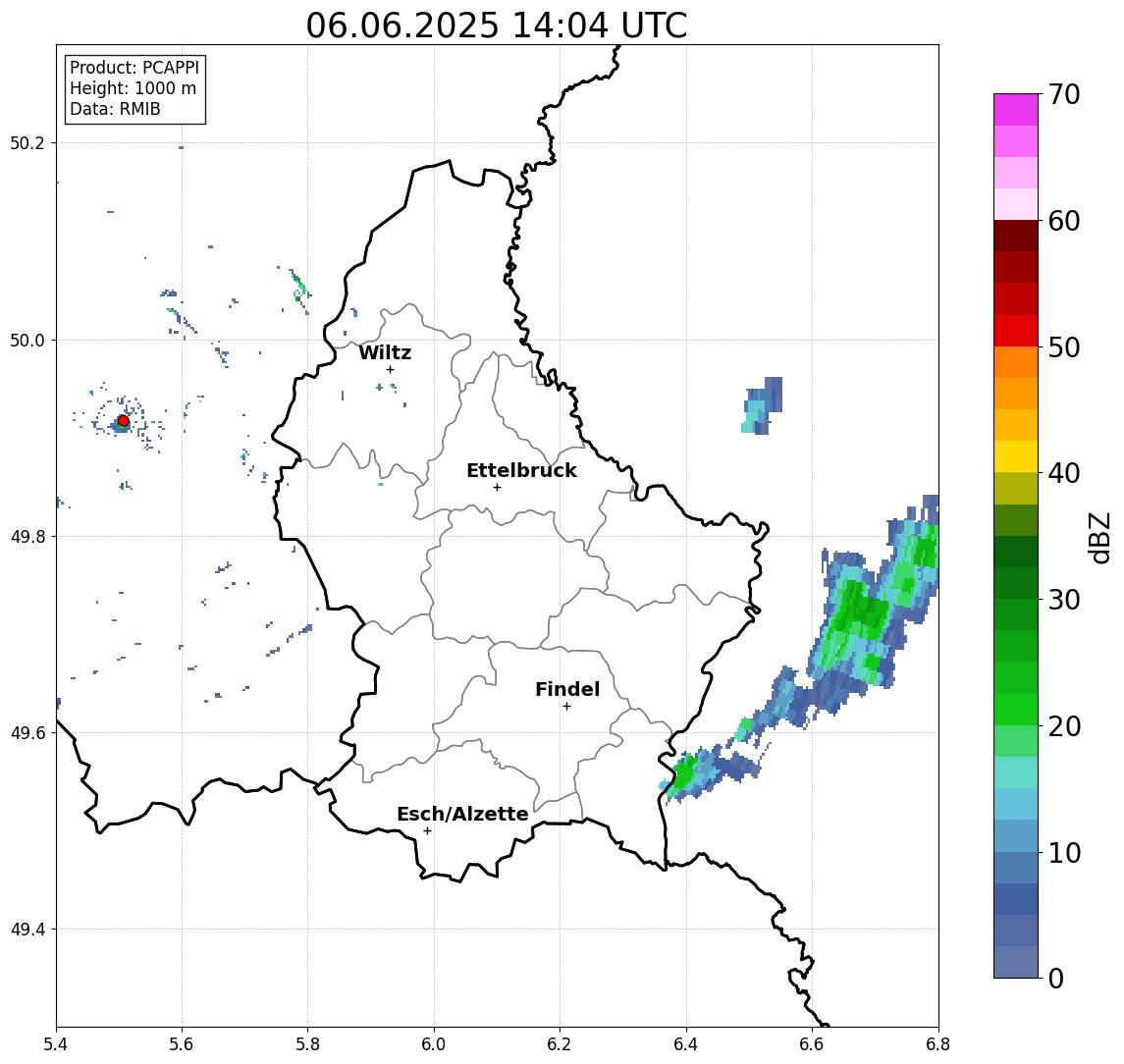Image resolution: width=1124 pixels, height=1064 pixels.
Task: Click the plus marker below Wiltz
Action: click(x=390, y=370)
